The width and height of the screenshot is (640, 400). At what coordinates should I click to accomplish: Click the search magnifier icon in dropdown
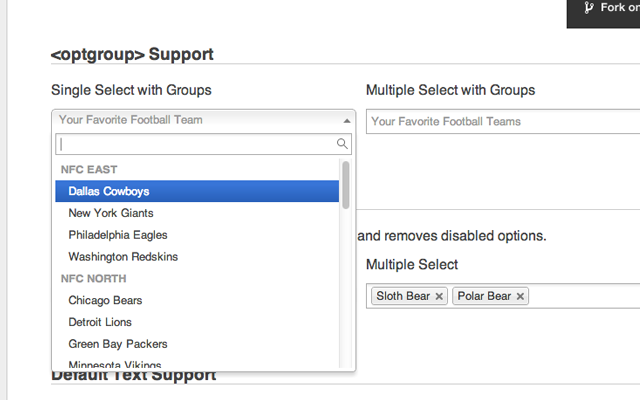(343, 144)
